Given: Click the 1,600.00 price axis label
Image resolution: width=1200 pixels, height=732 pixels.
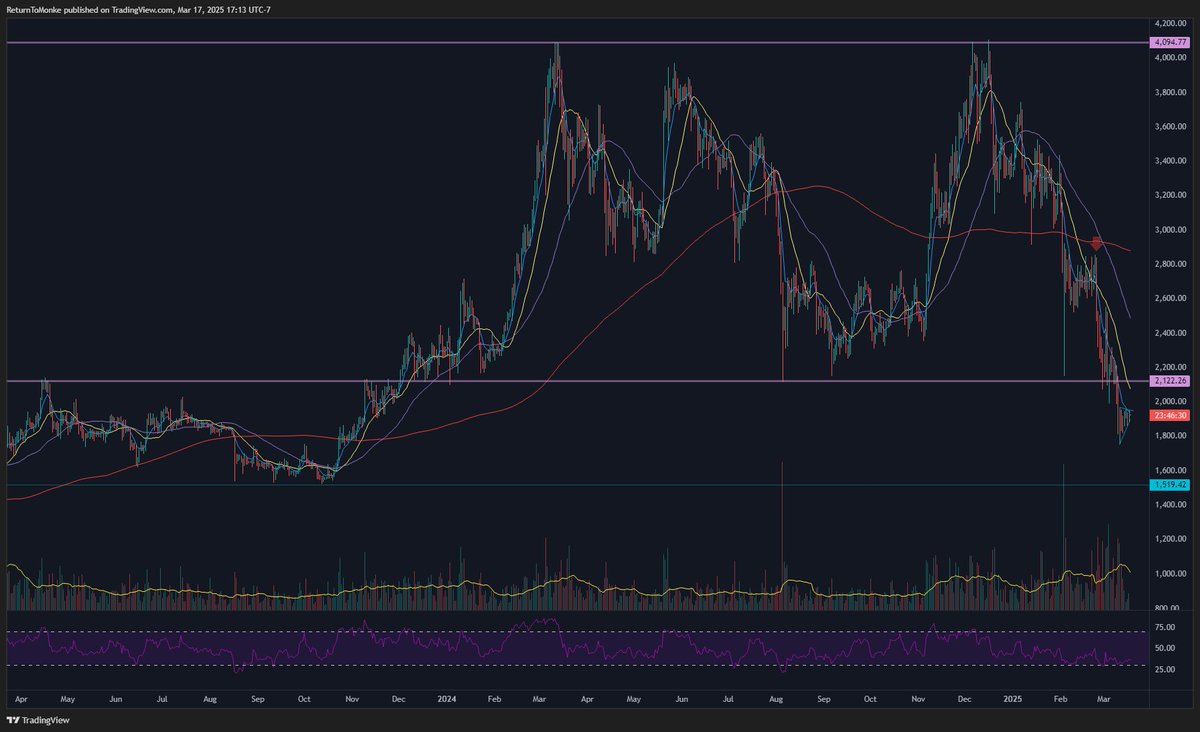Looking at the screenshot, I should pyautogui.click(x=1169, y=470).
